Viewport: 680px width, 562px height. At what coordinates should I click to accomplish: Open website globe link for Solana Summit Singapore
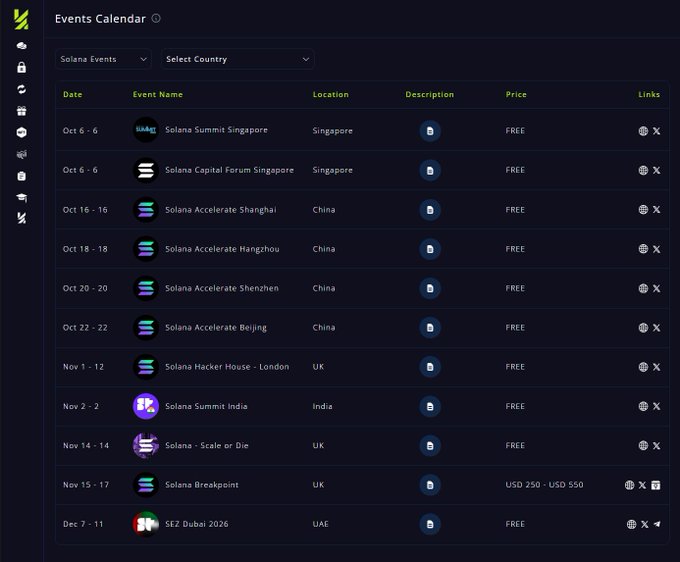tap(643, 131)
